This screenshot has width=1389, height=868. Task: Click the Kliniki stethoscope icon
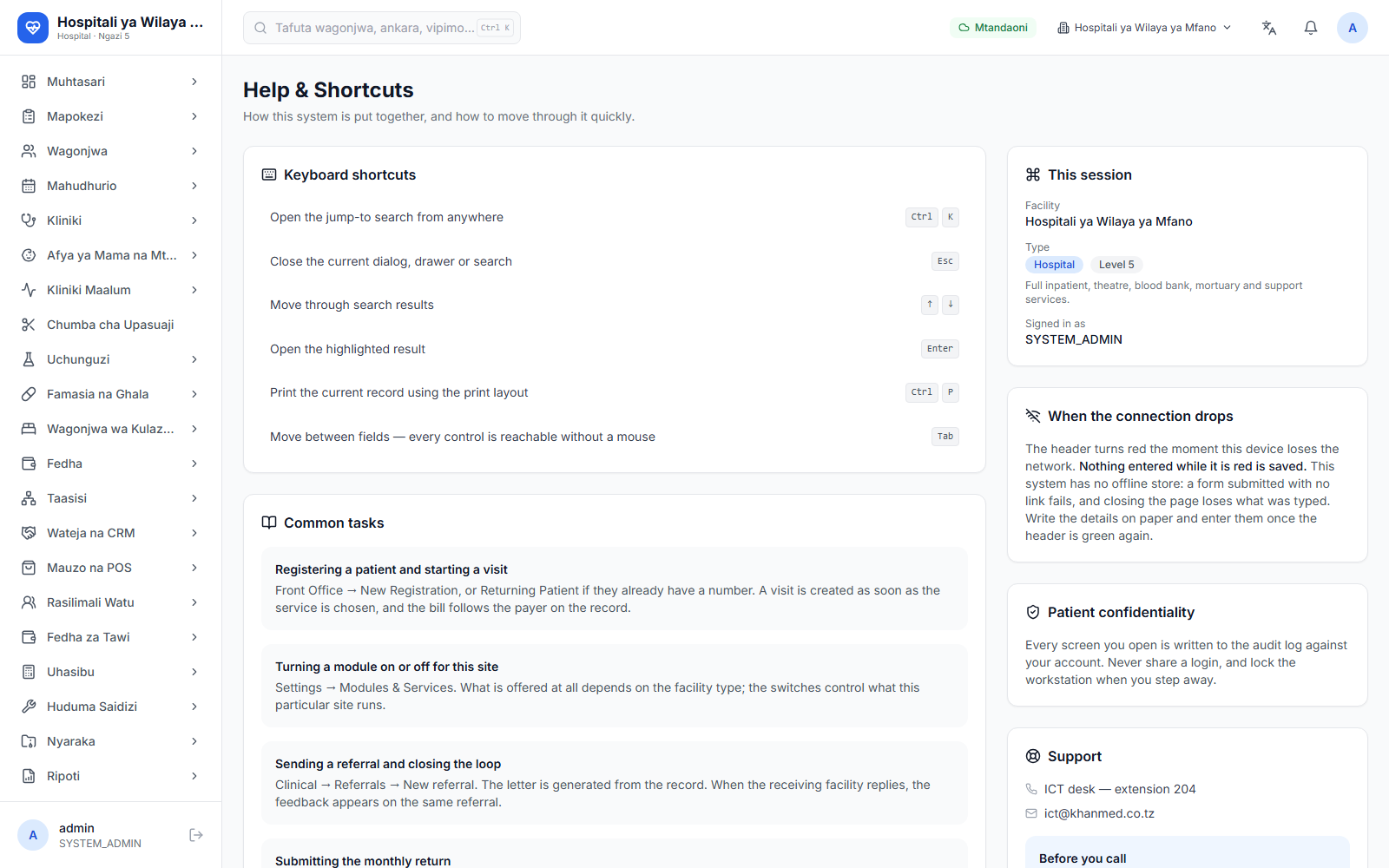tap(29, 220)
